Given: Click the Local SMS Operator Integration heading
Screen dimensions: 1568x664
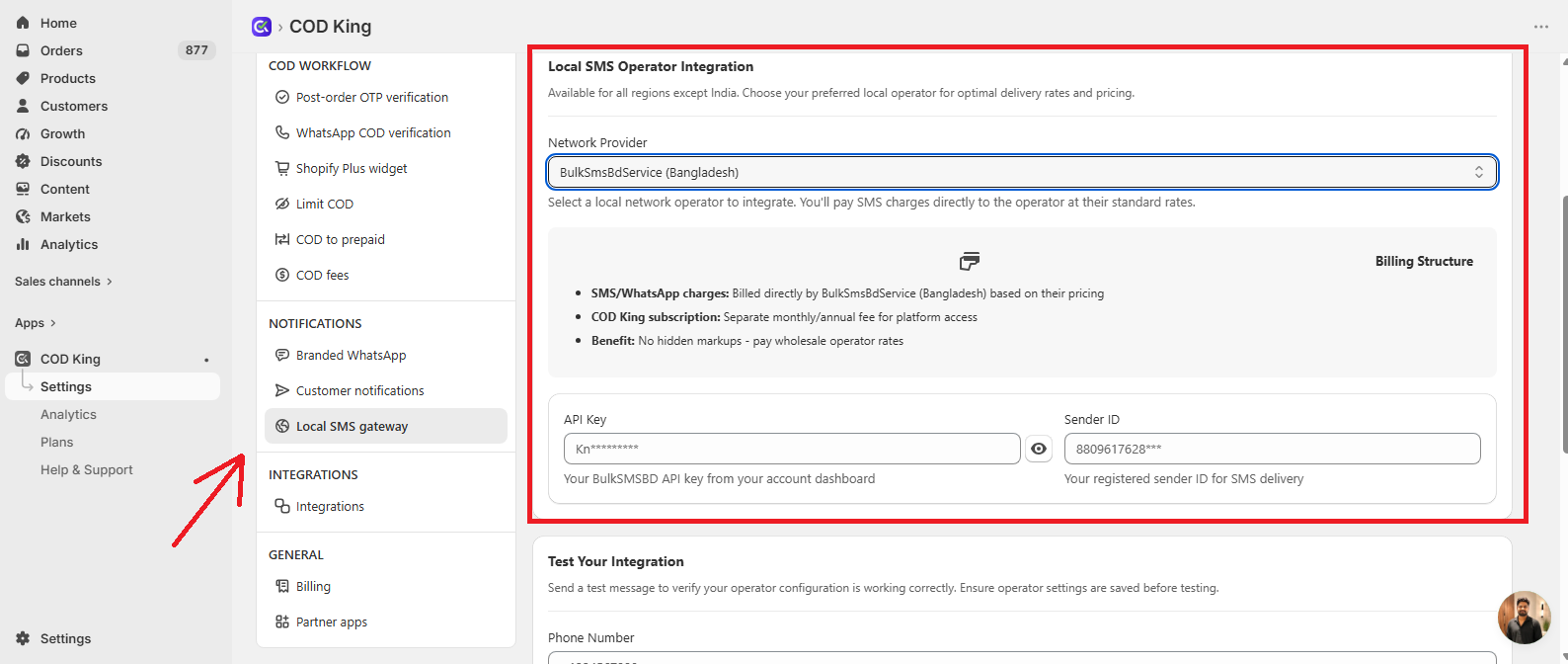Looking at the screenshot, I should (651, 66).
